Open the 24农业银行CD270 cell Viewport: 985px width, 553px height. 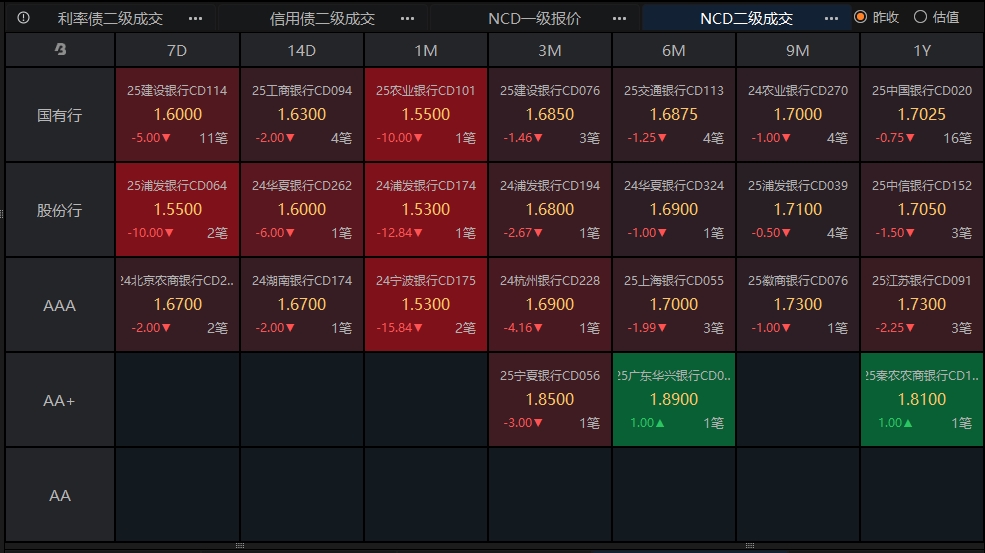tap(798, 115)
